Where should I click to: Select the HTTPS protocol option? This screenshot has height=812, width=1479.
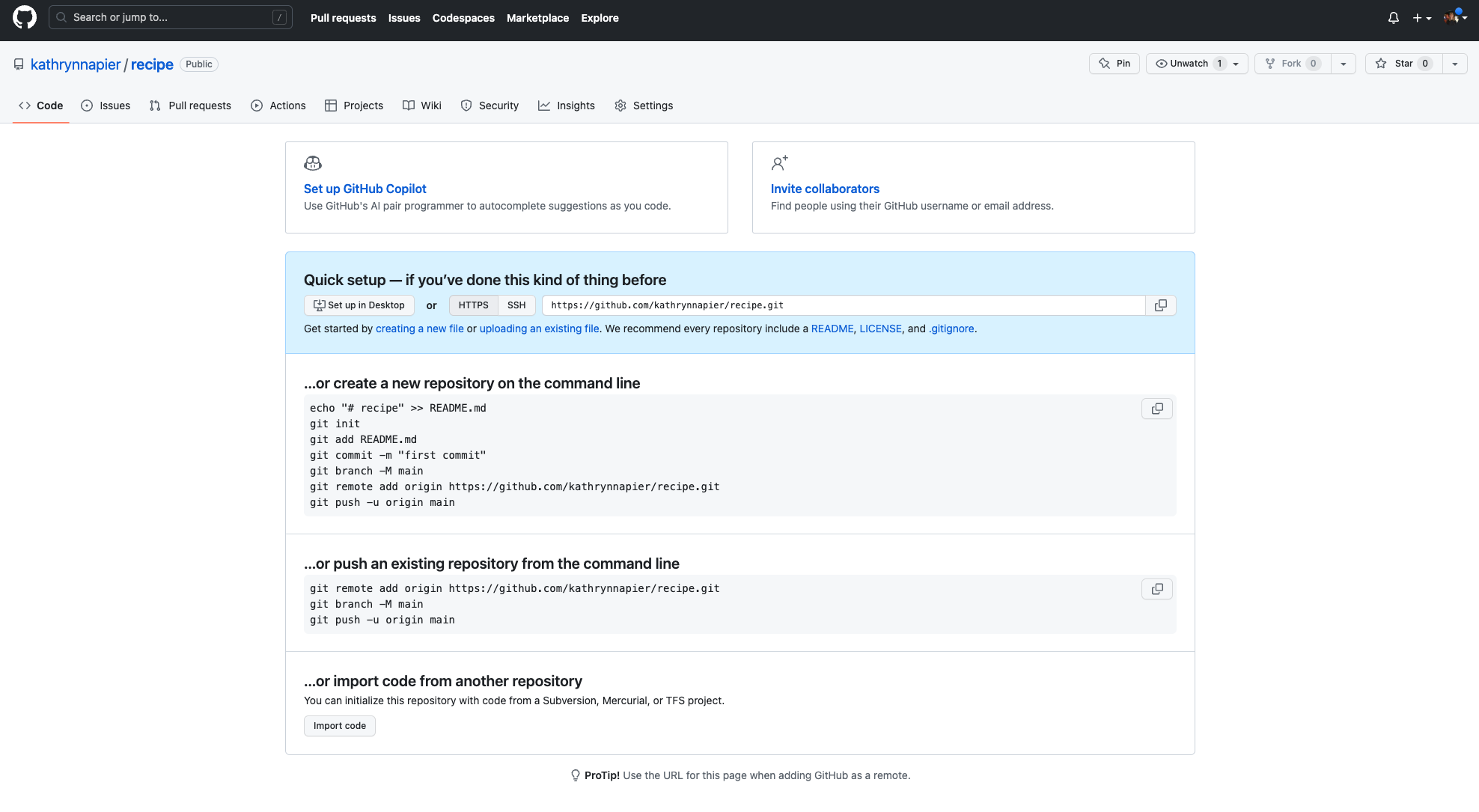[x=473, y=305]
